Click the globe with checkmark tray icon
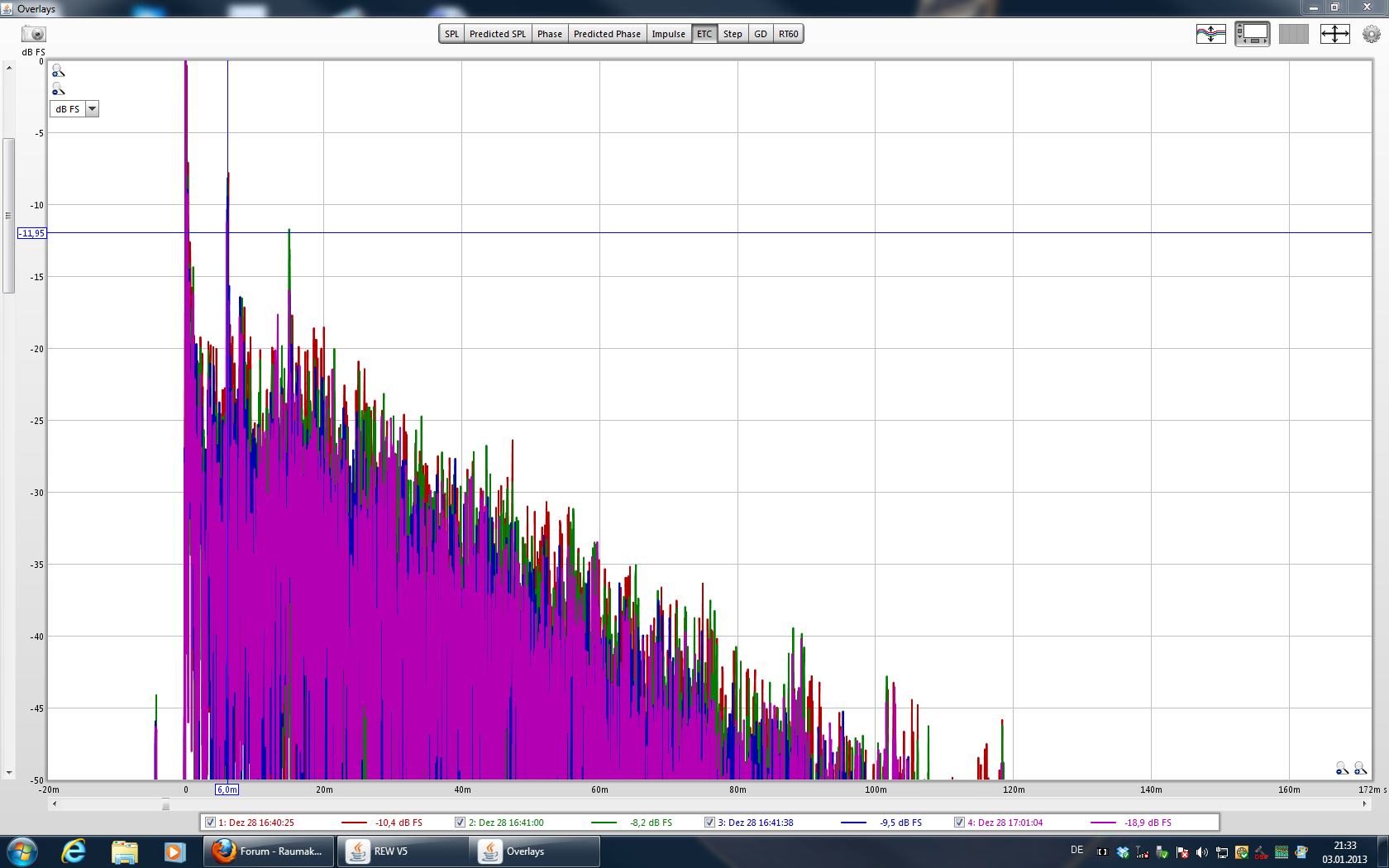The image size is (1389, 868). 1242,852
